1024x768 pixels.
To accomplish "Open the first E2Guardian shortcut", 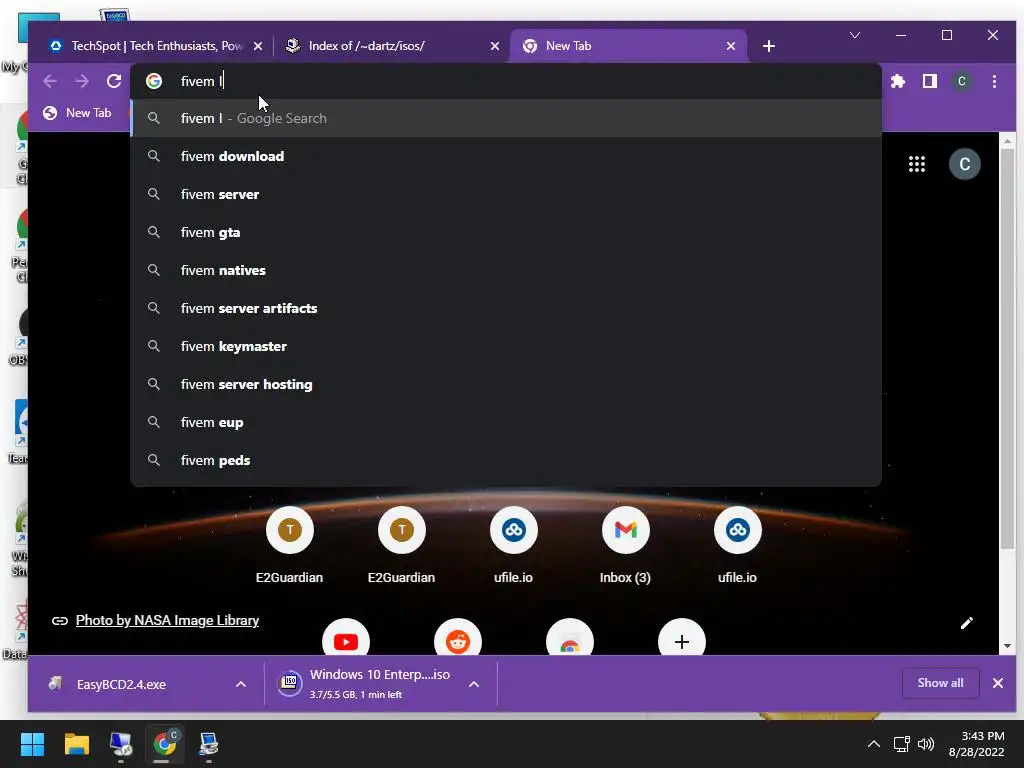I will coord(289,546).
